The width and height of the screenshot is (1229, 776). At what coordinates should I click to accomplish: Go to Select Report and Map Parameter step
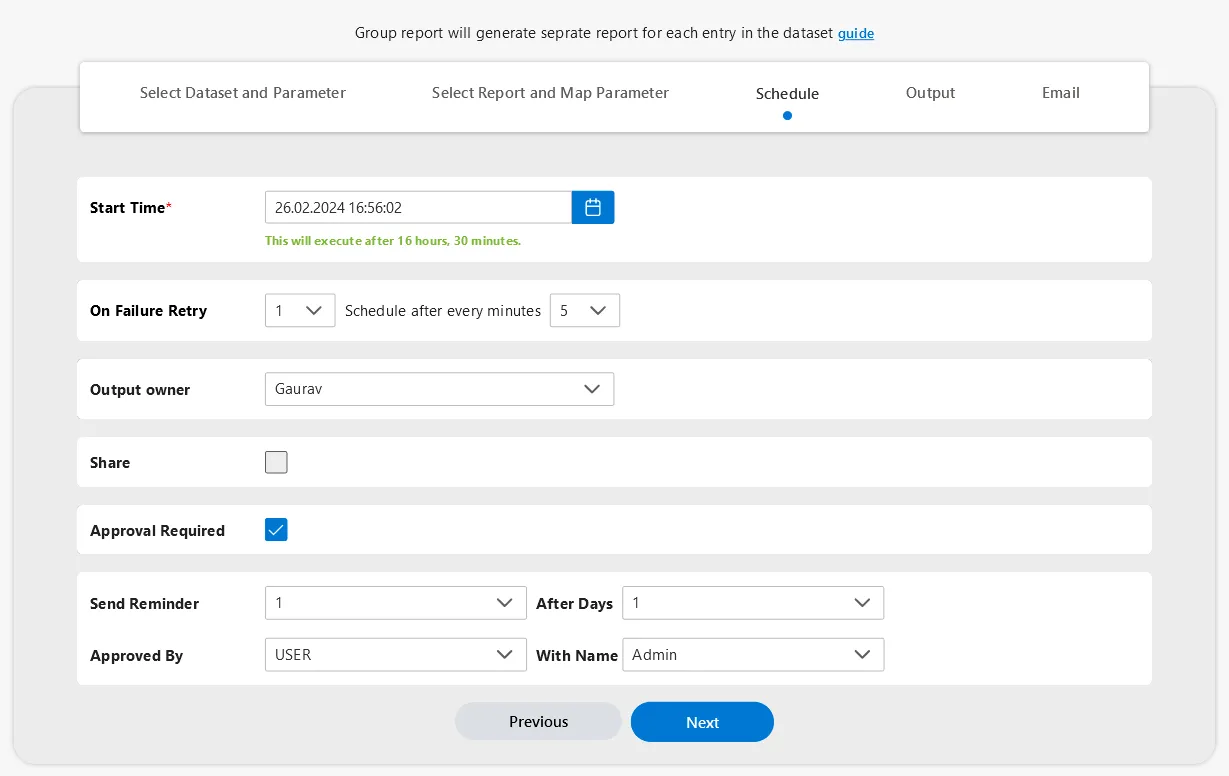click(x=550, y=93)
